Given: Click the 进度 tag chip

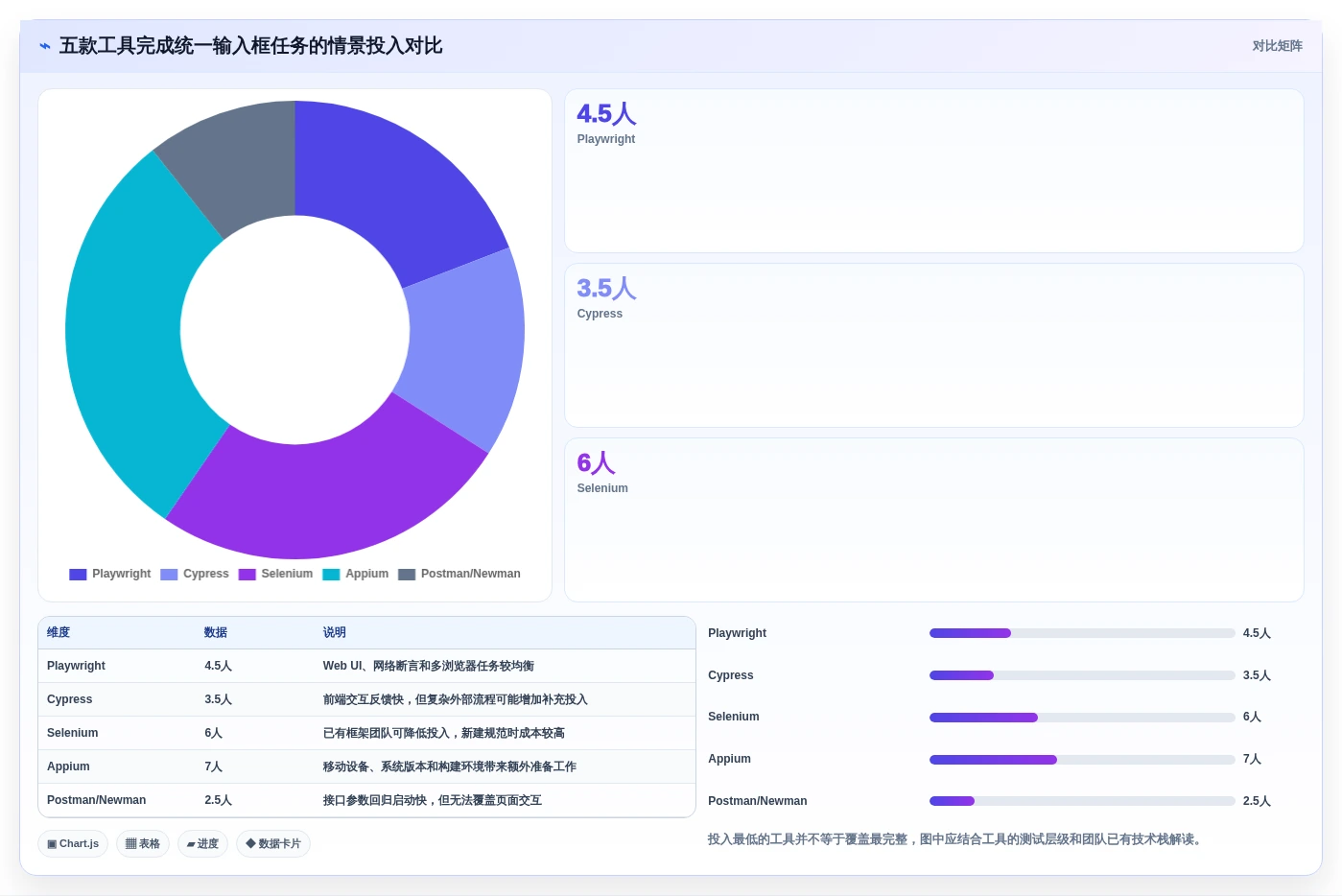Looking at the screenshot, I should 202,844.
